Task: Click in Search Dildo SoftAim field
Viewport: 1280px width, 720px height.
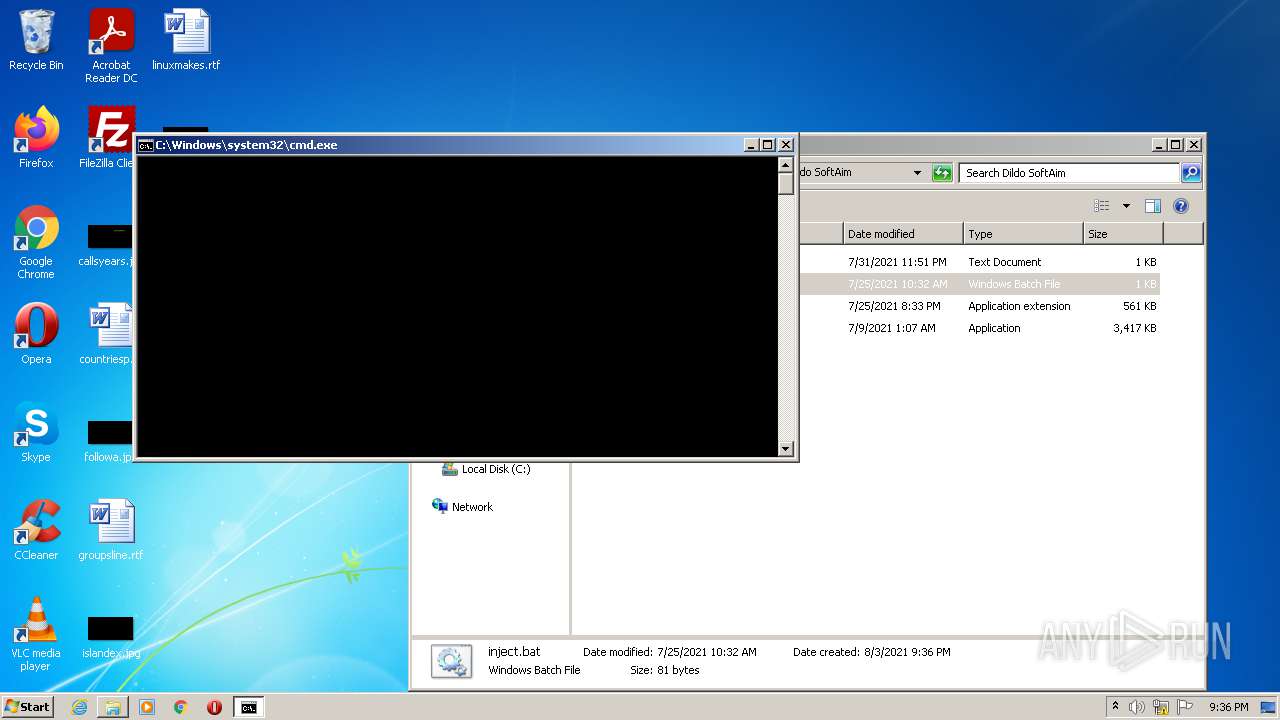Action: pos(1069,173)
